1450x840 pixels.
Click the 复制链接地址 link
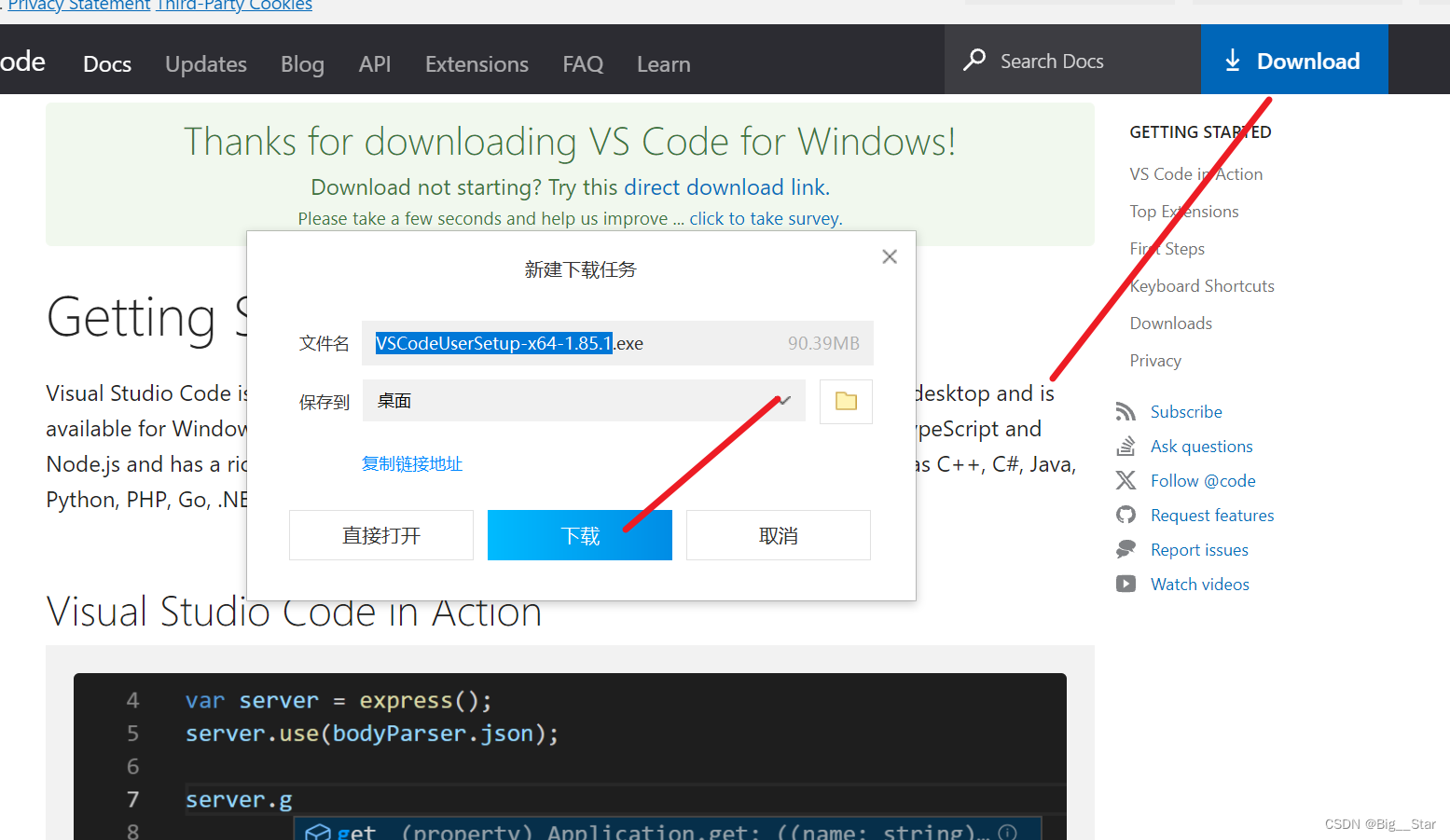tap(412, 463)
